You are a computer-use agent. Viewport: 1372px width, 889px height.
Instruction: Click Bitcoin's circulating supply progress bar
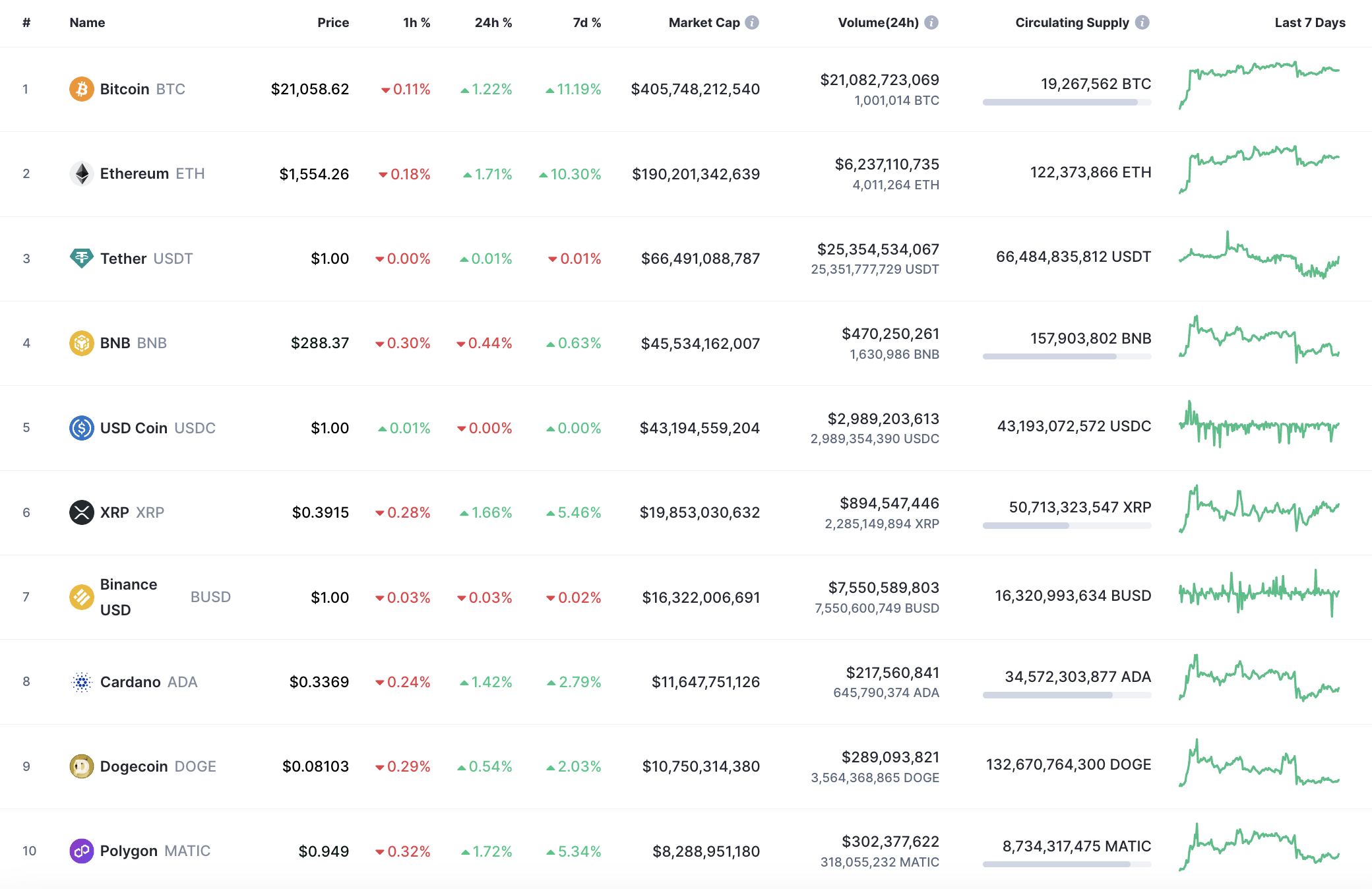(x=1066, y=102)
